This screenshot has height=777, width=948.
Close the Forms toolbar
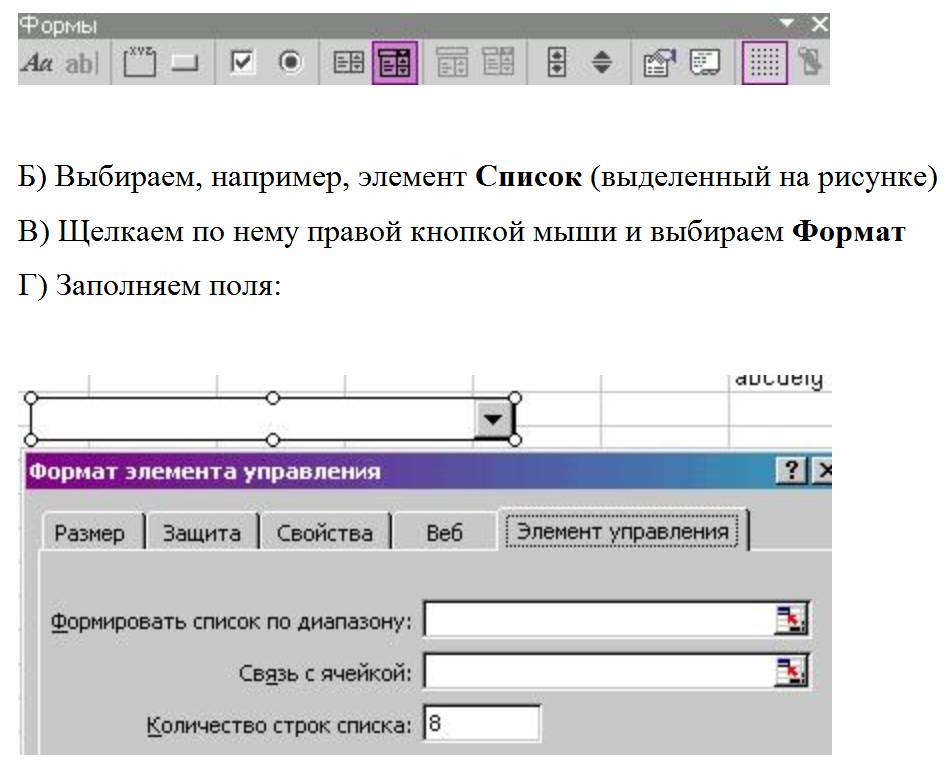point(819,24)
